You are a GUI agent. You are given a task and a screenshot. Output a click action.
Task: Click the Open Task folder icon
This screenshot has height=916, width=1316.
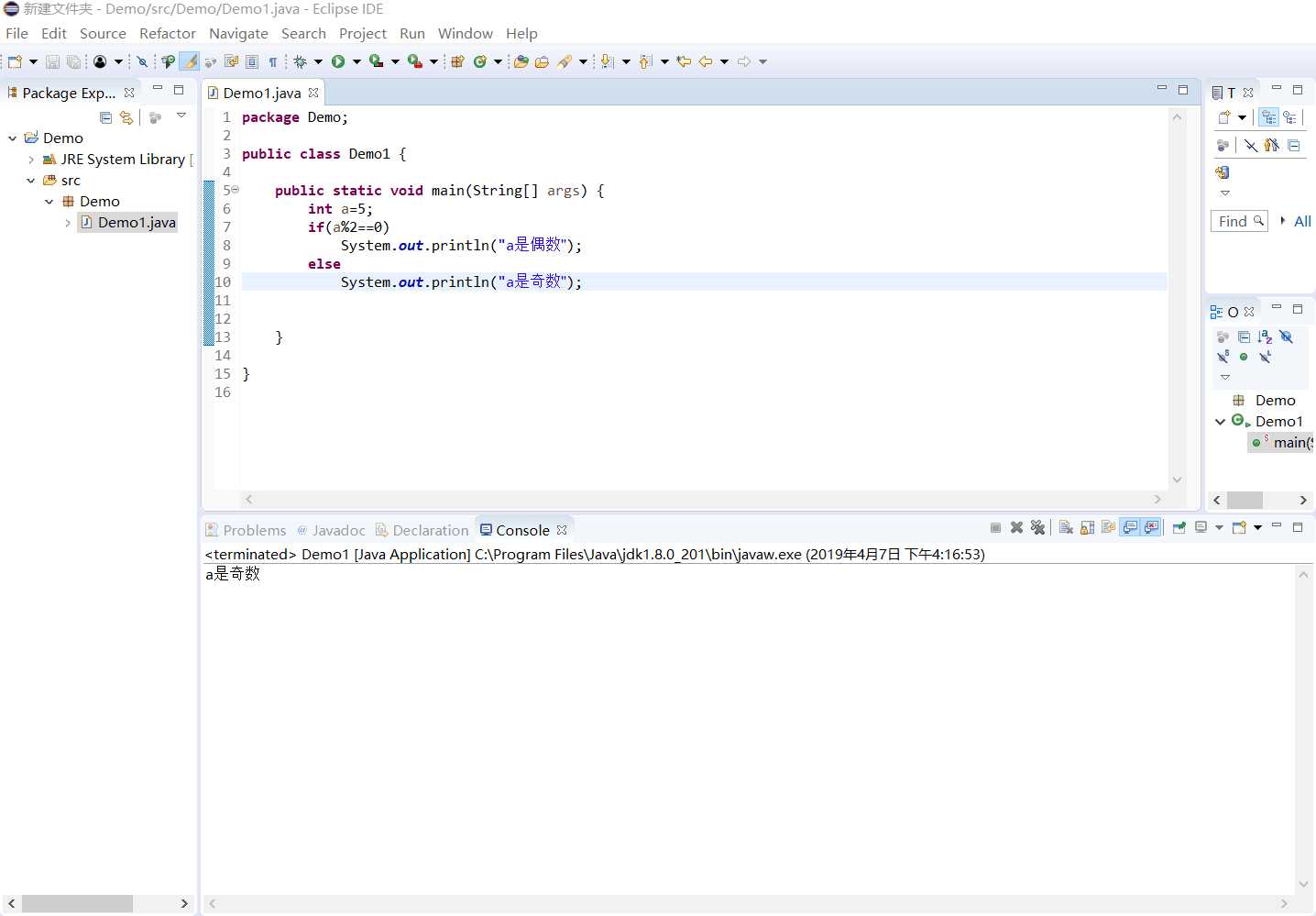[542, 61]
